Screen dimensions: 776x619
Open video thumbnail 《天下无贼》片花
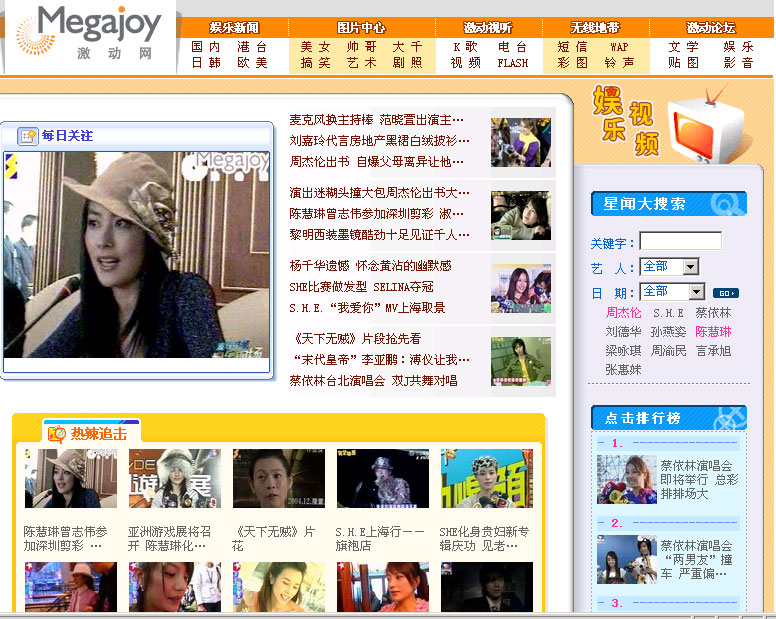click(279, 478)
